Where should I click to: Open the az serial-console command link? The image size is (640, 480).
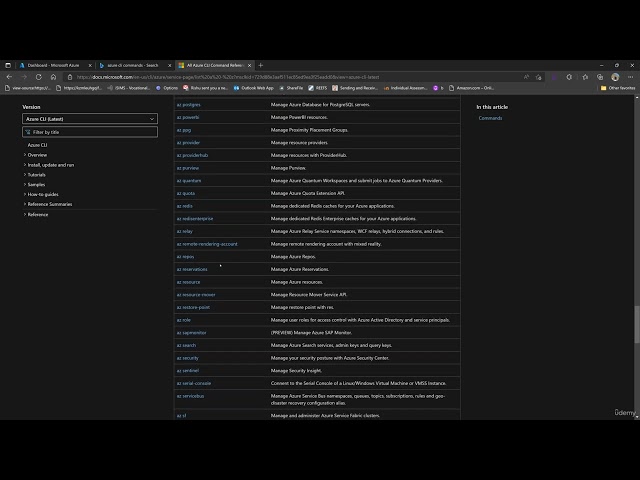click(x=194, y=383)
